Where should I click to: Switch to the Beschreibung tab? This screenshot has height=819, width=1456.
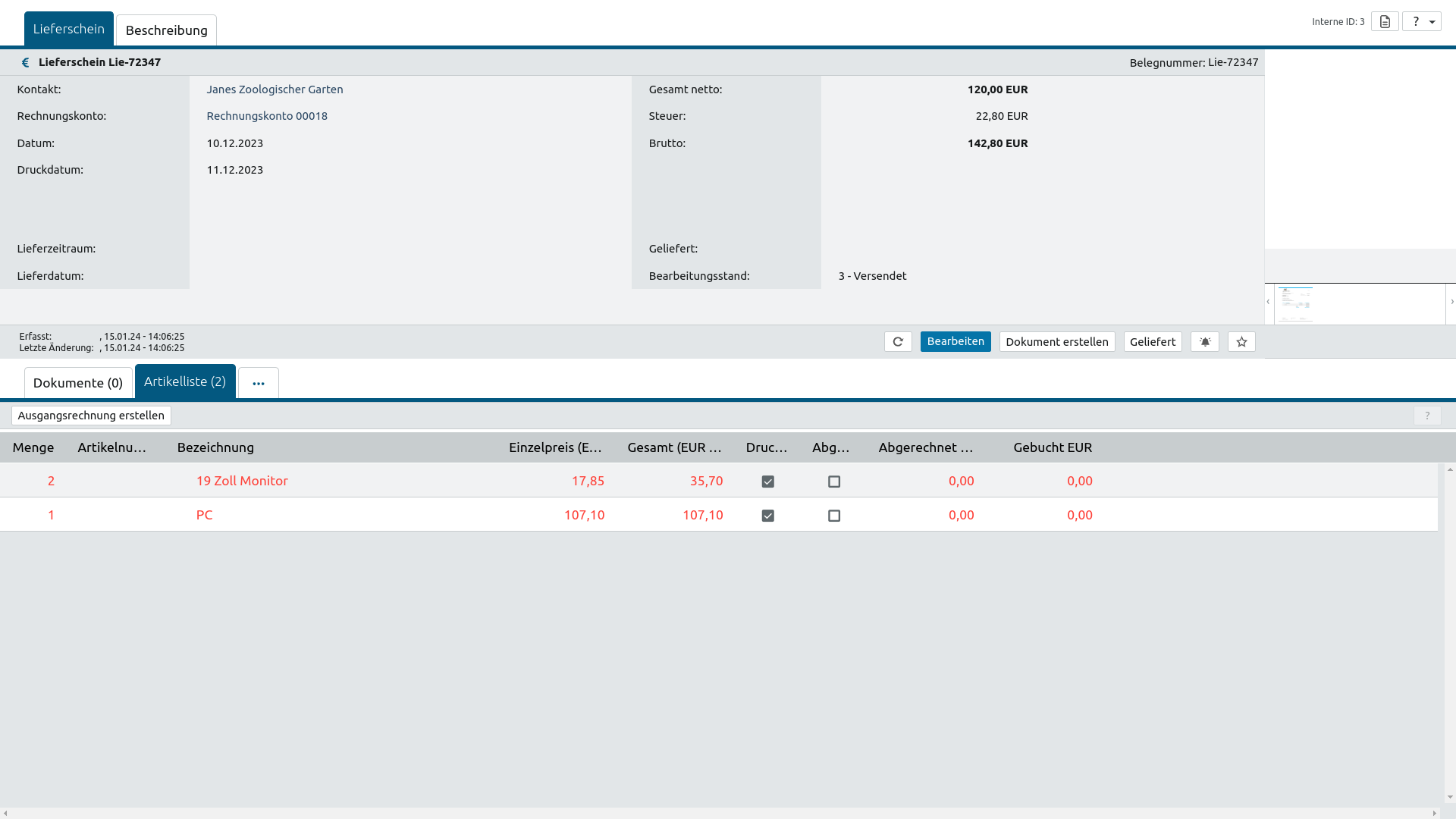pyautogui.click(x=166, y=30)
